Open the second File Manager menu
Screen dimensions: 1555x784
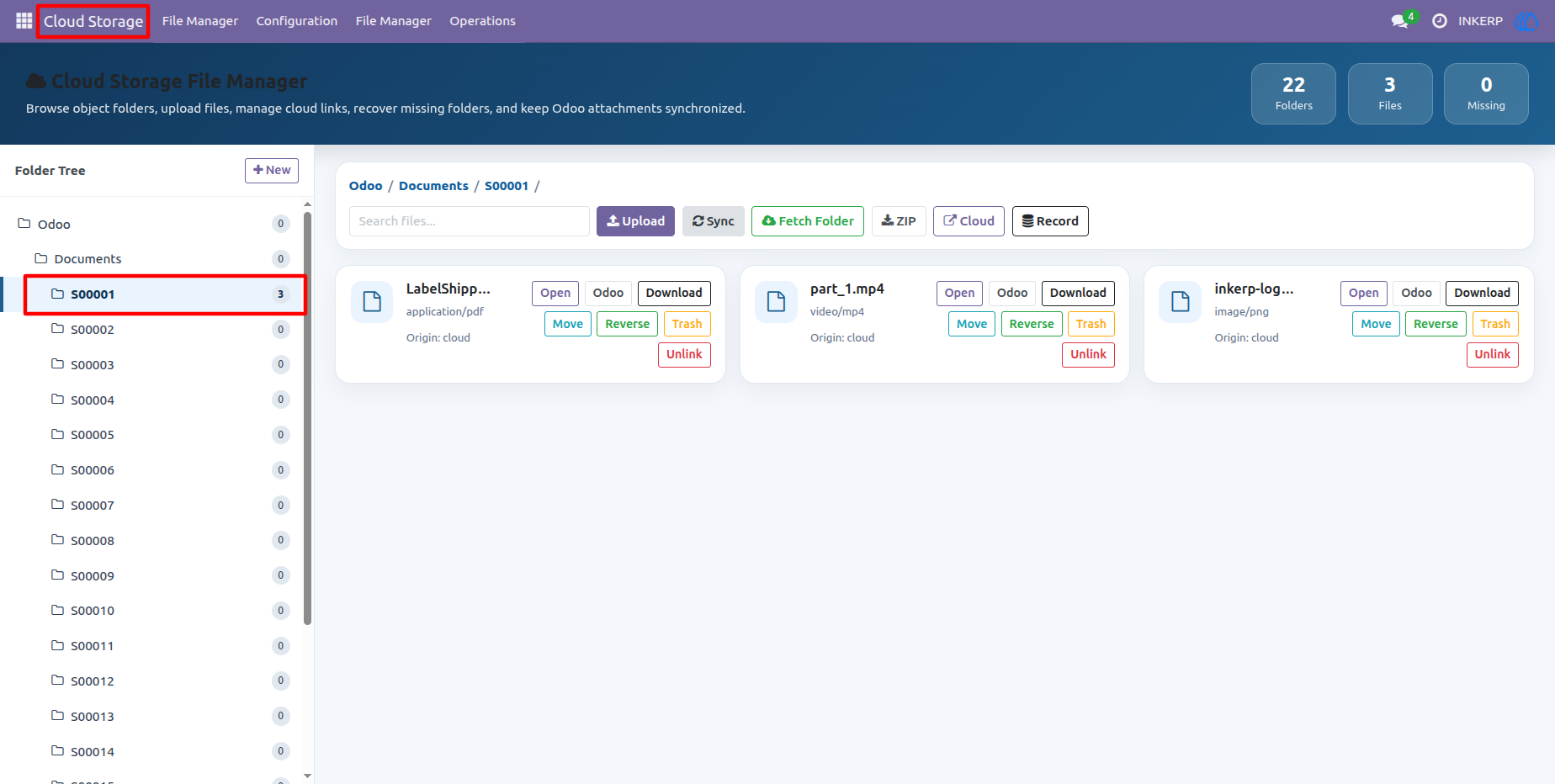point(394,21)
